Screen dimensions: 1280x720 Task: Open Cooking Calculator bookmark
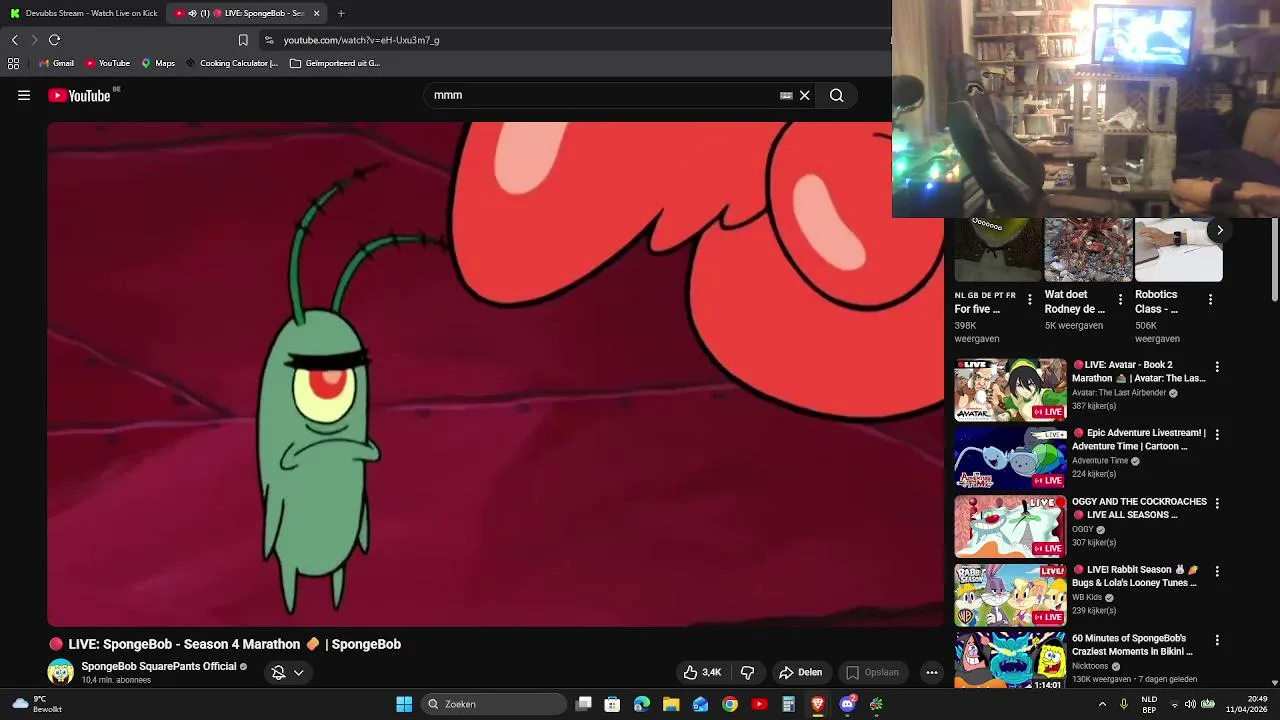pyautogui.click(x=232, y=63)
